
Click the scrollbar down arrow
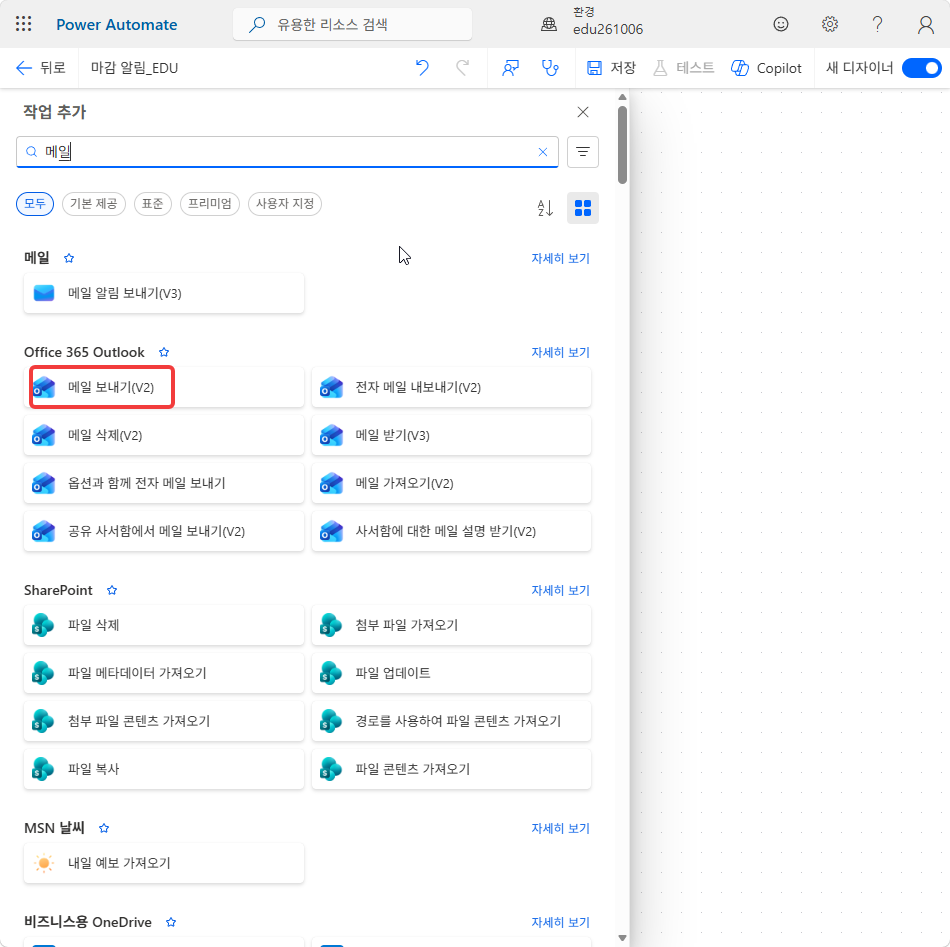tap(622, 938)
